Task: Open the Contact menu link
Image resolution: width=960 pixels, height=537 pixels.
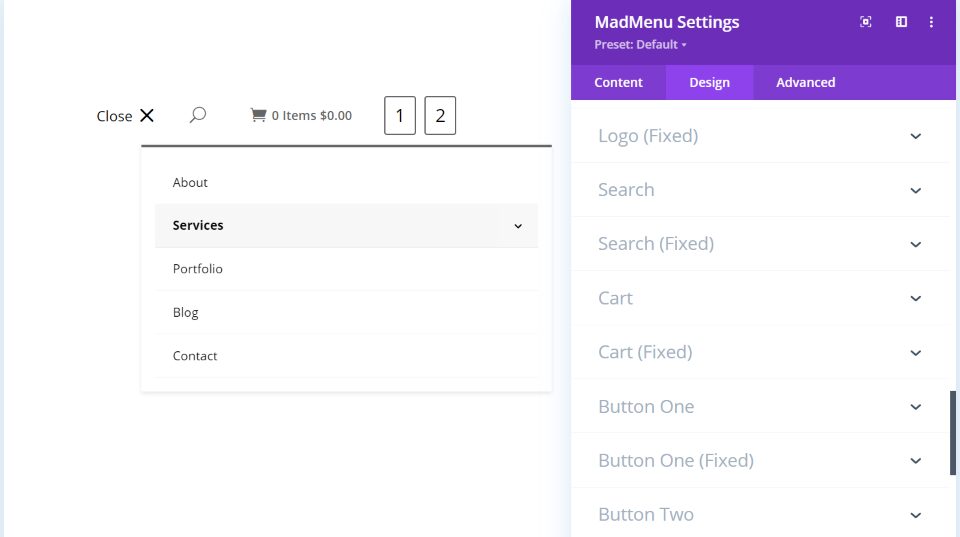Action: [195, 356]
